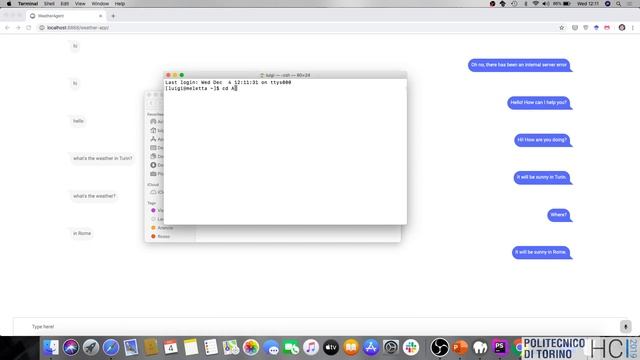This screenshot has height=360, width=640.
Task: Open the Apple menu
Action: pyautogui.click(x=9, y=4)
